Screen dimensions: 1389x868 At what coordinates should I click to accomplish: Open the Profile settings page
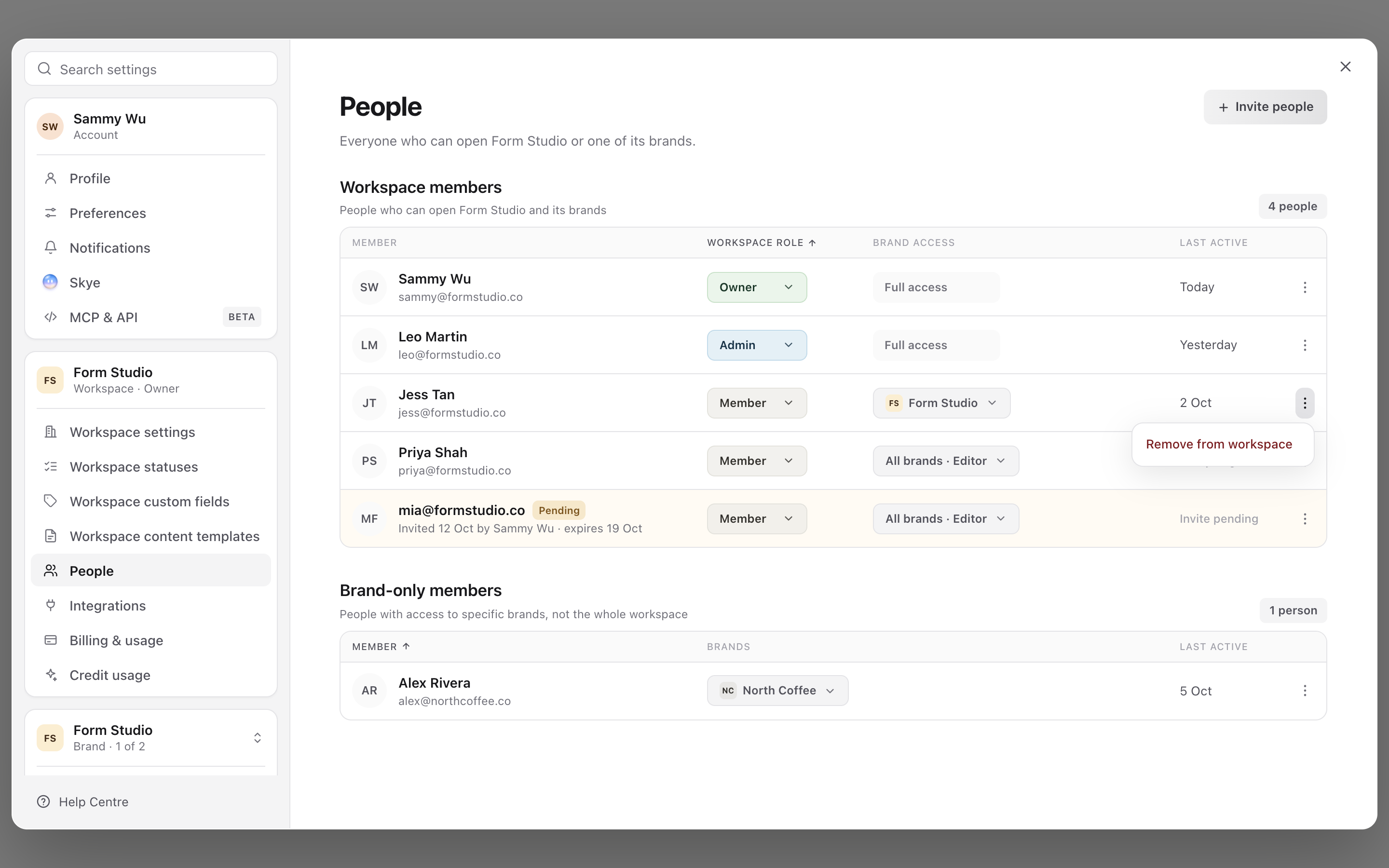(x=150, y=178)
